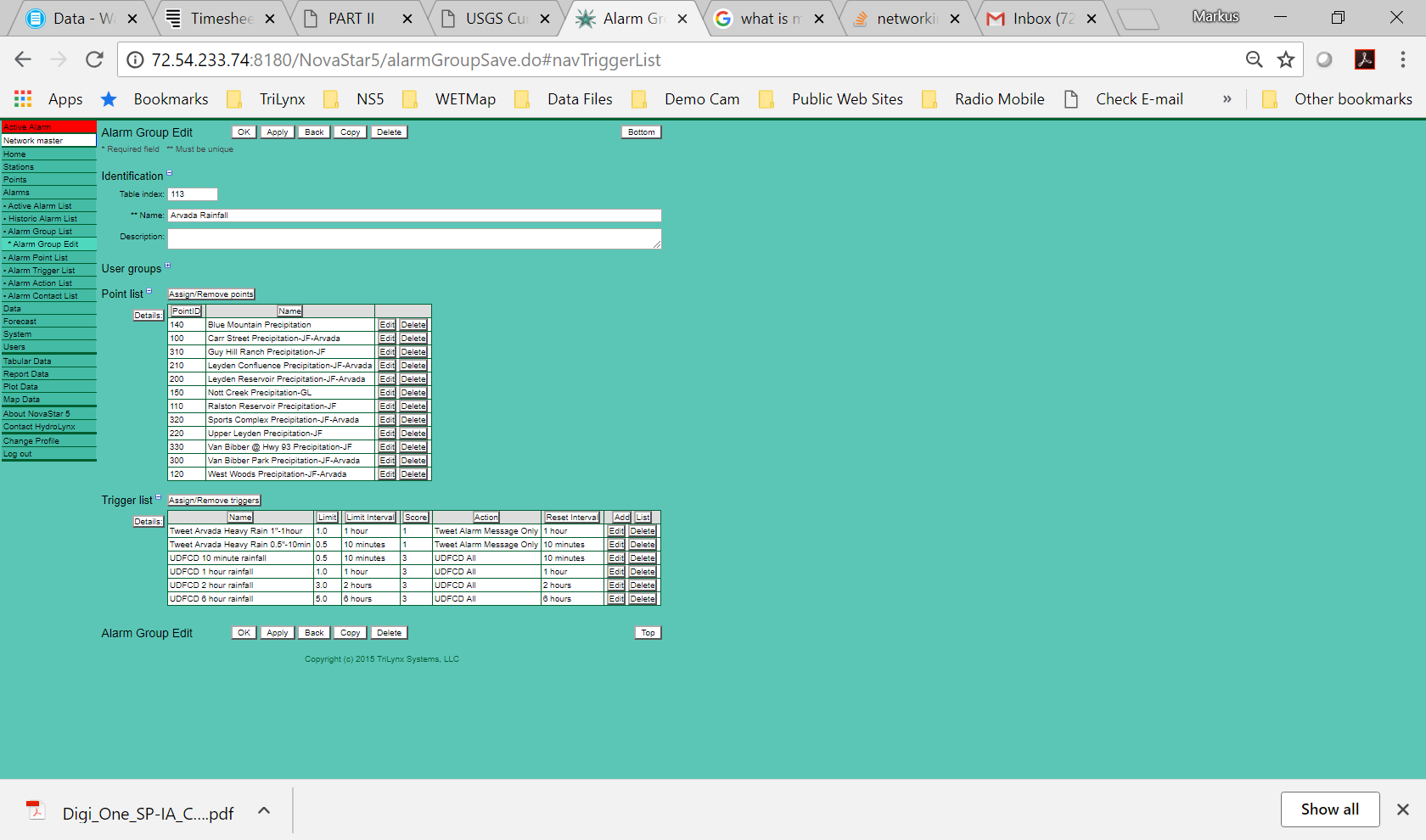Open Alarm Trigger List in sidebar
The width and height of the screenshot is (1426, 840).
tap(42, 271)
